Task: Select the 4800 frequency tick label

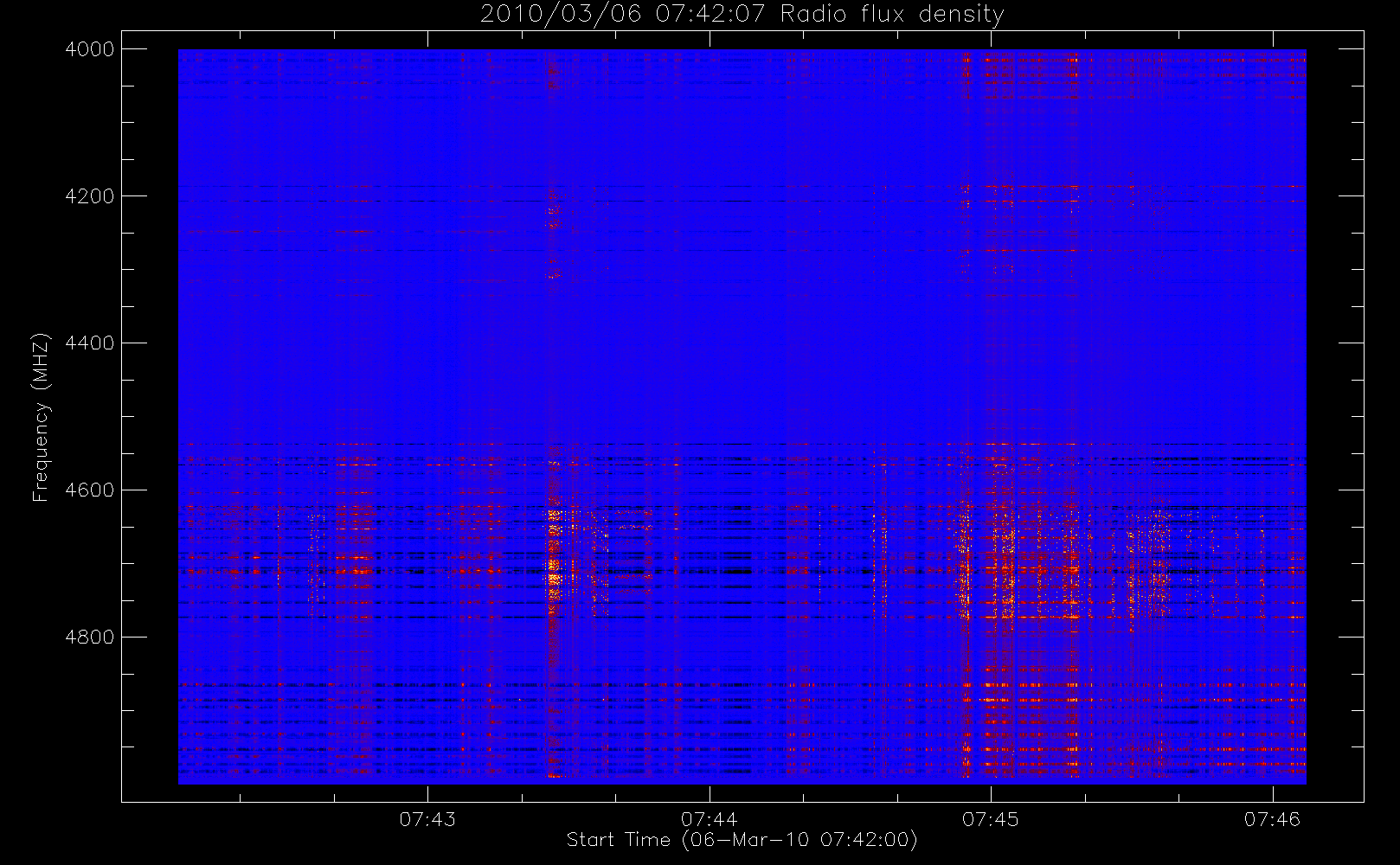Action: pyautogui.click(x=90, y=638)
